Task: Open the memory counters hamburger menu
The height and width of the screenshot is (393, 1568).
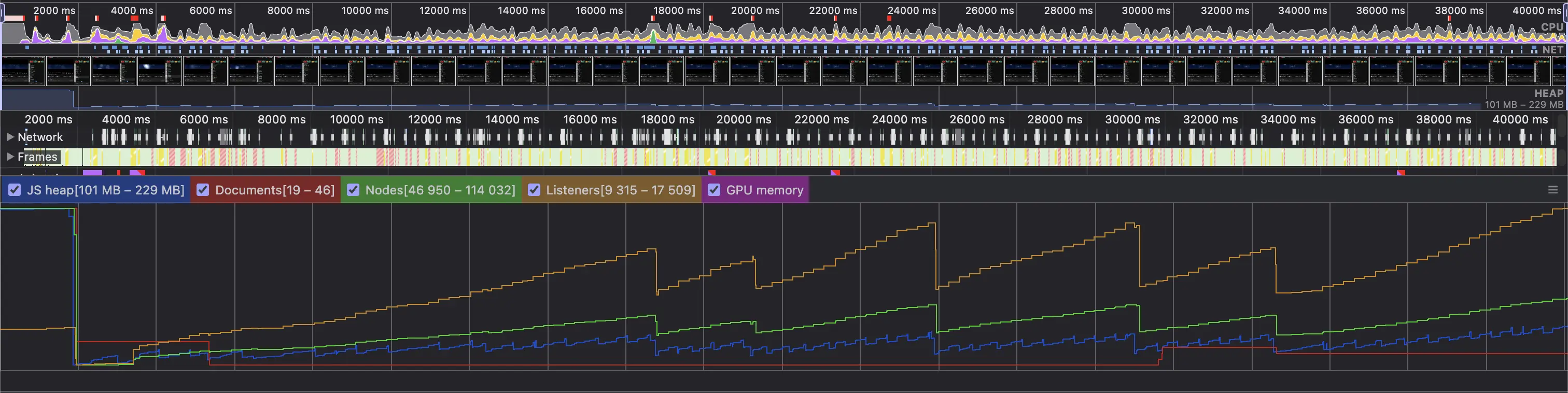Action: click(x=1552, y=190)
